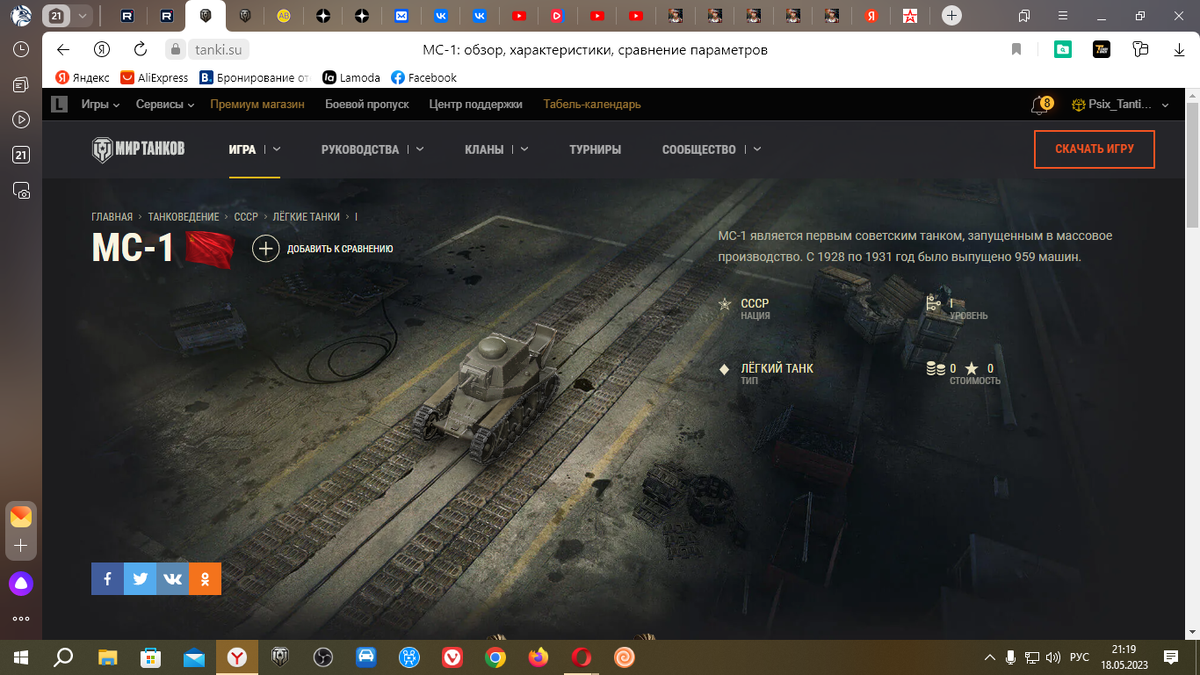
Task: Go to ГЛАВНАЯ breadcrumb link
Action: pos(112,217)
